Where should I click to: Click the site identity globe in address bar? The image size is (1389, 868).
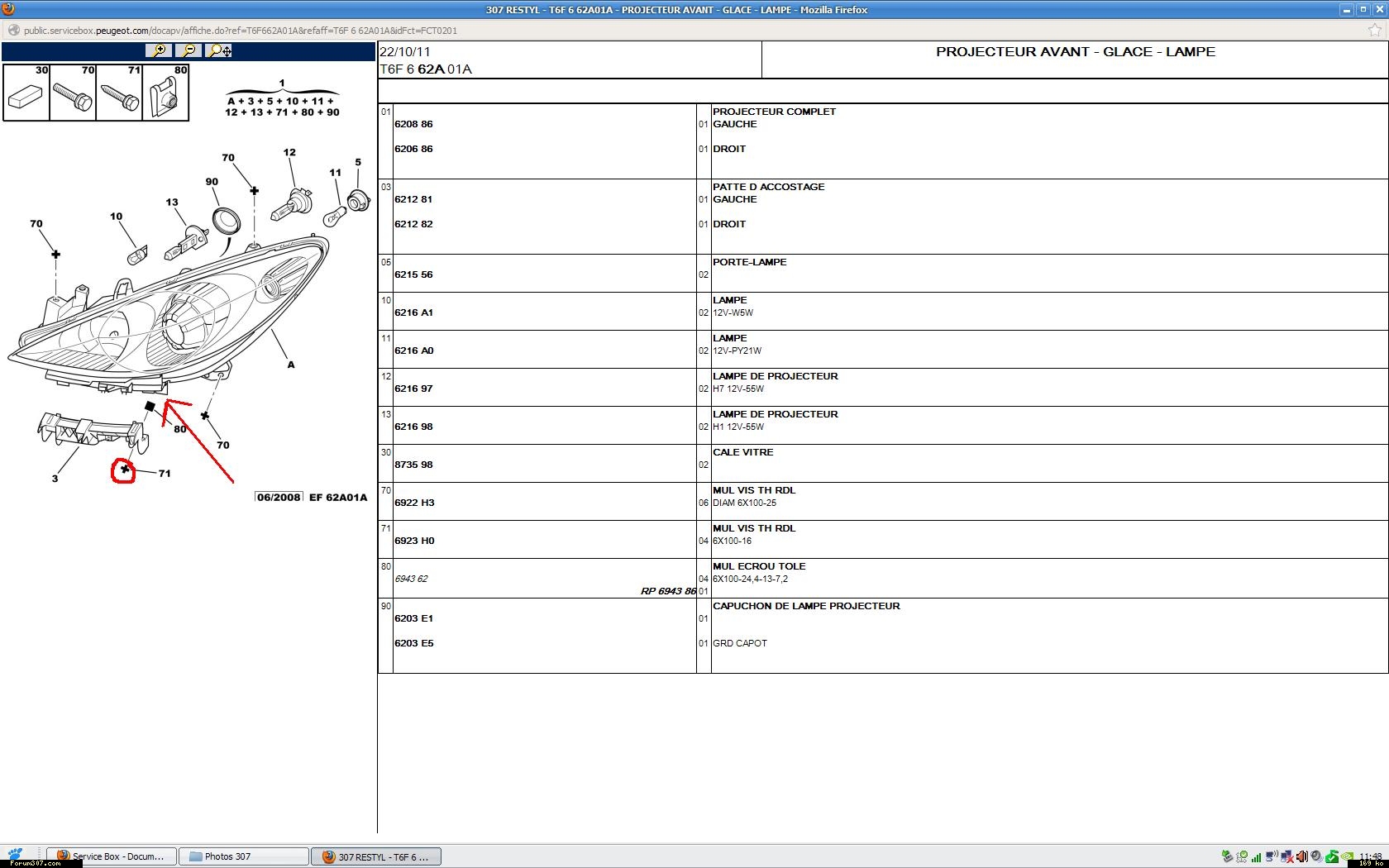(x=13, y=31)
